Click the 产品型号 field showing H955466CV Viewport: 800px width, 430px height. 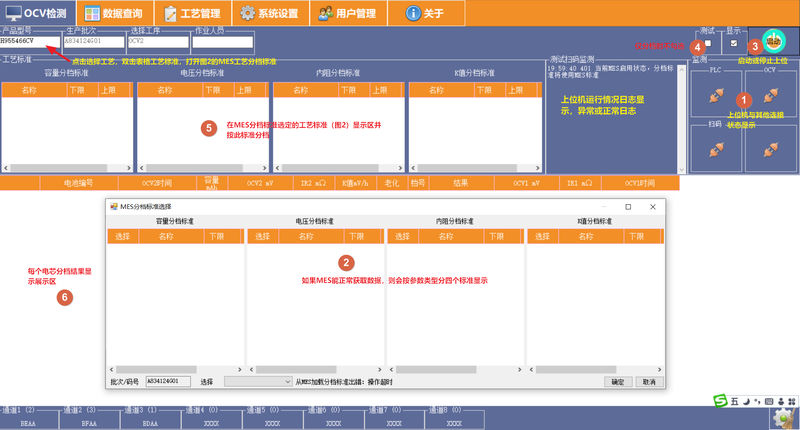pyautogui.click(x=30, y=41)
